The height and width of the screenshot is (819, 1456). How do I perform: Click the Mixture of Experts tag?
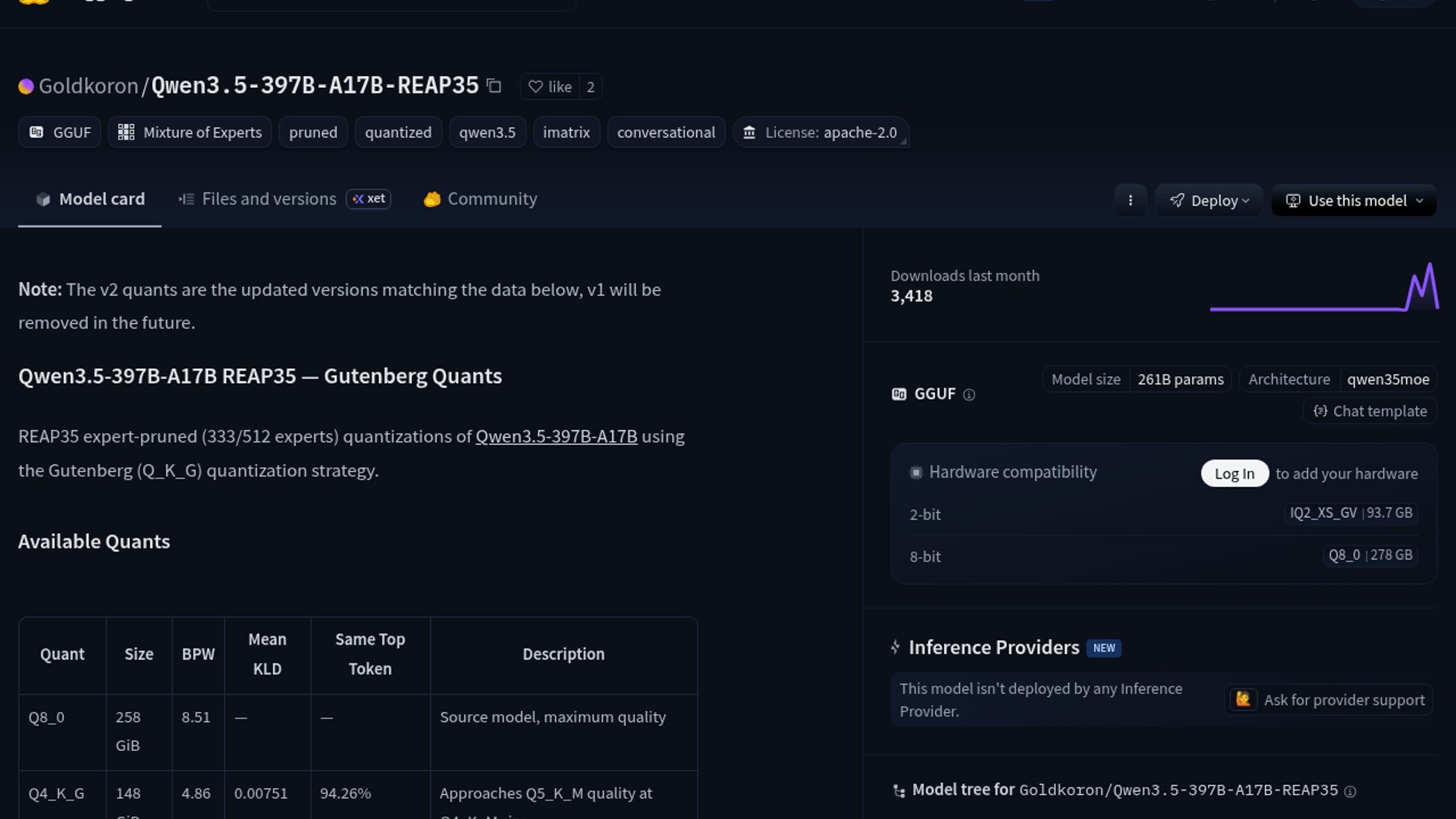tap(190, 133)
